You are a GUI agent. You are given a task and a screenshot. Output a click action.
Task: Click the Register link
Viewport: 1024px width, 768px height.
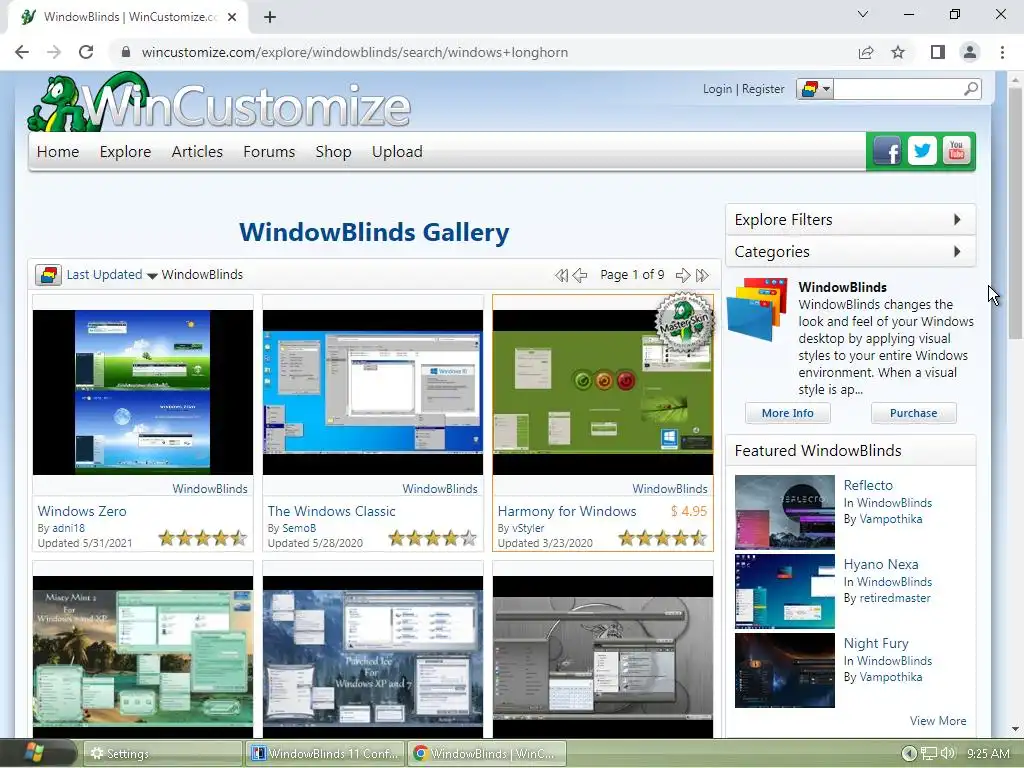tap(763, 89)
